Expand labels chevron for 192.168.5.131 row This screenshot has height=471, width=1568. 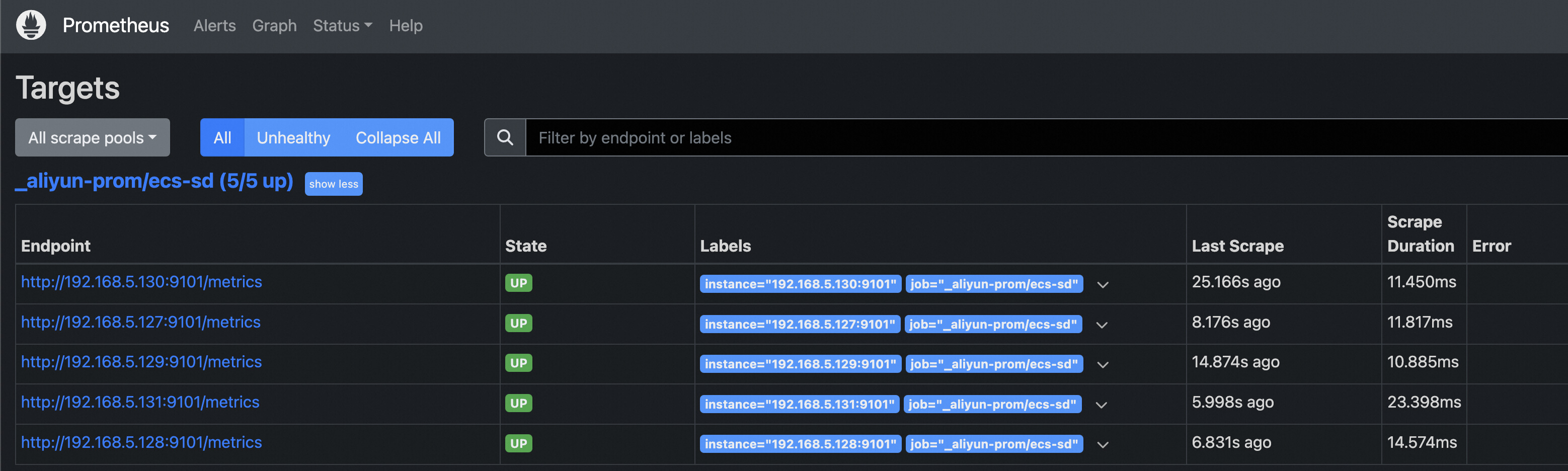[x=1101, y=405]
